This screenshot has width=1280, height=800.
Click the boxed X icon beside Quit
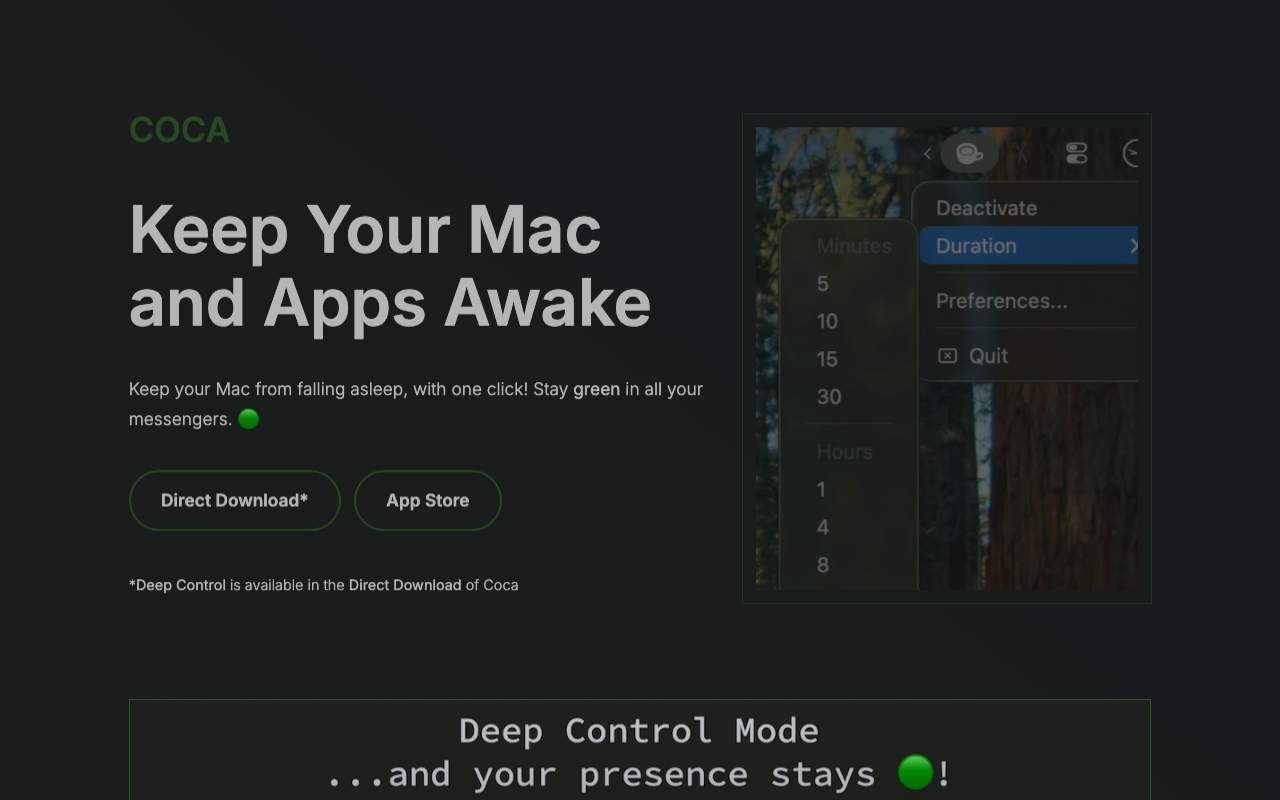(x=947, y=356)
